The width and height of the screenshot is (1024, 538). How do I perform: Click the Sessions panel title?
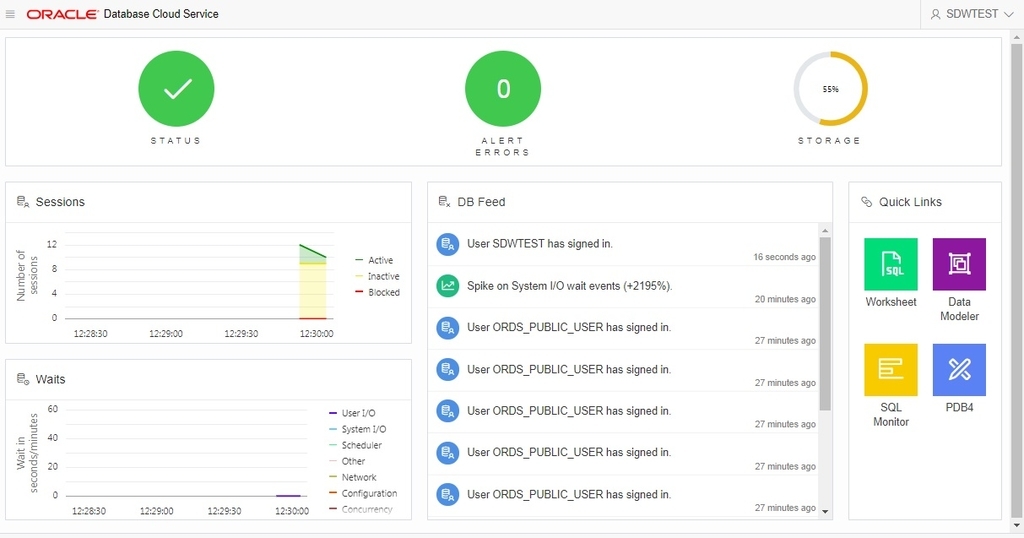60,202
